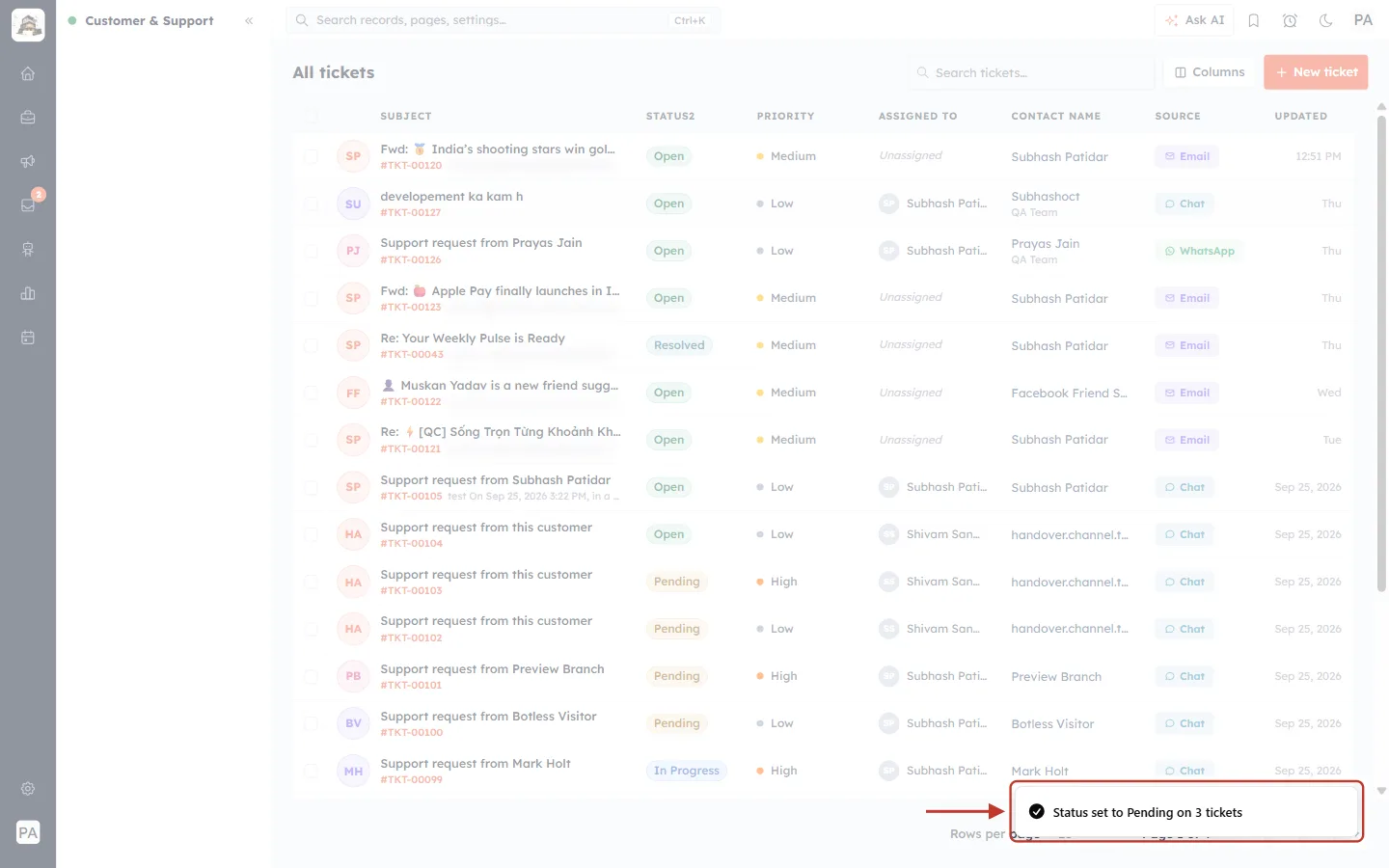Click the PA avatar at sidebar bottom
This screenshot has width=1389, height=868.
click(x=28, y=832)
